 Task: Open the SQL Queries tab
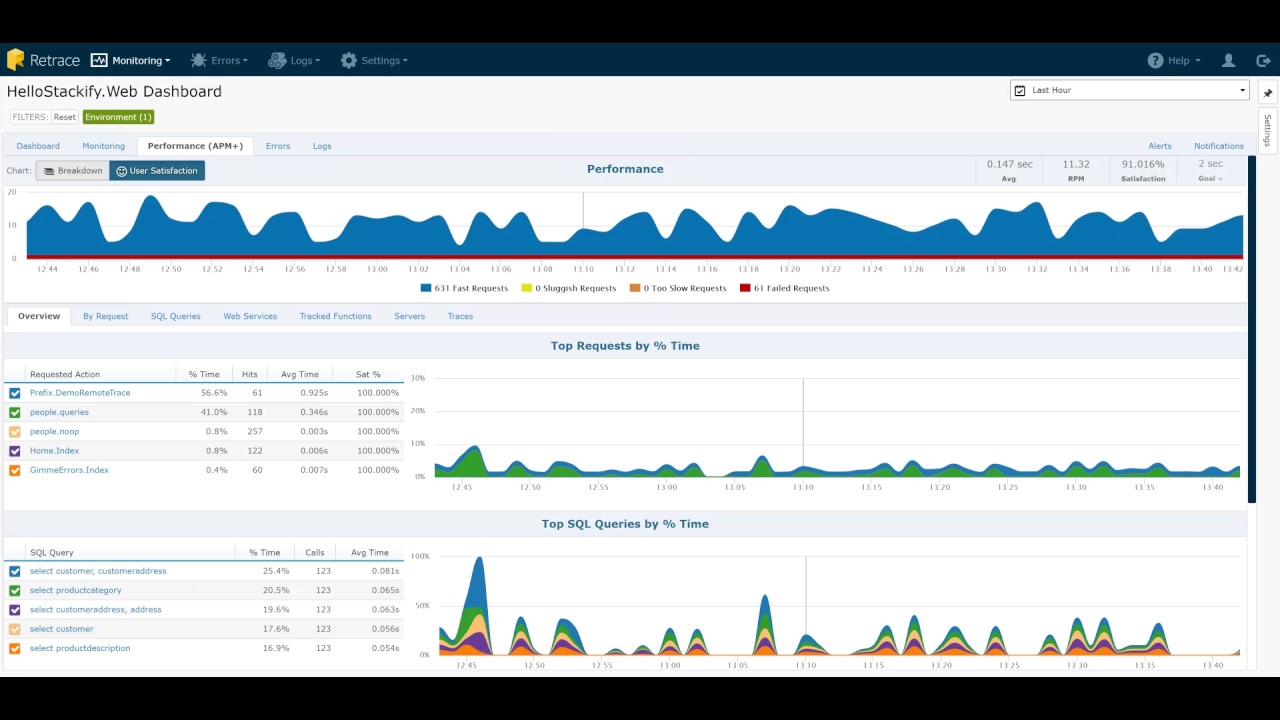click(x=176, y=316)
